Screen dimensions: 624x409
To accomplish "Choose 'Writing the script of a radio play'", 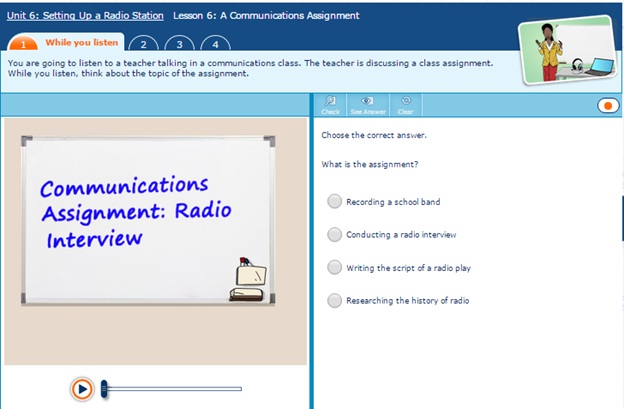I will point(335,267).
